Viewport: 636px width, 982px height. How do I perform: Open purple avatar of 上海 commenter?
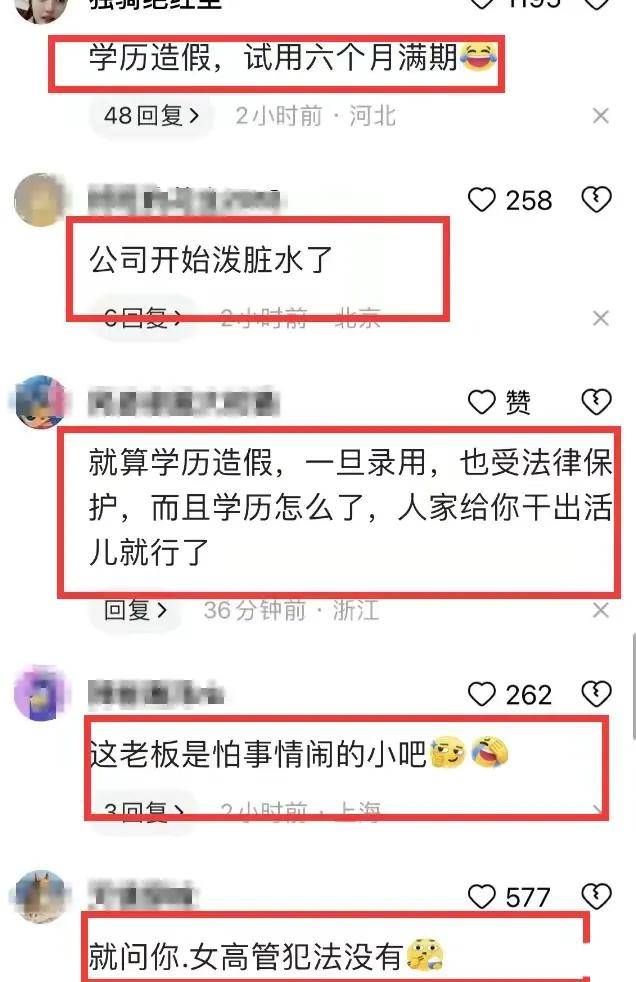[x=40, y=694]
